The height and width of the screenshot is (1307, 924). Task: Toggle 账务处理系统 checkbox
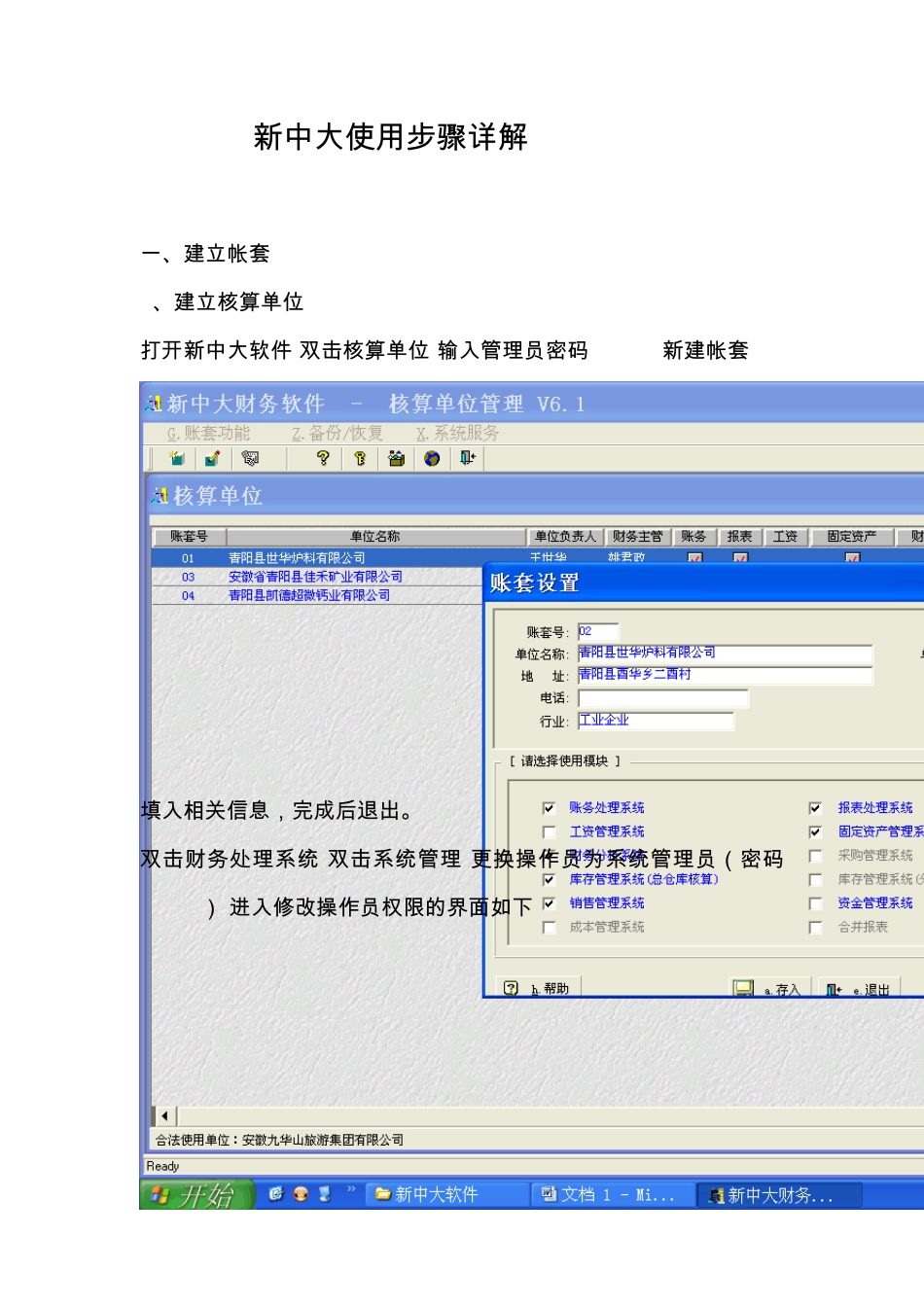[x=549, y=808]
